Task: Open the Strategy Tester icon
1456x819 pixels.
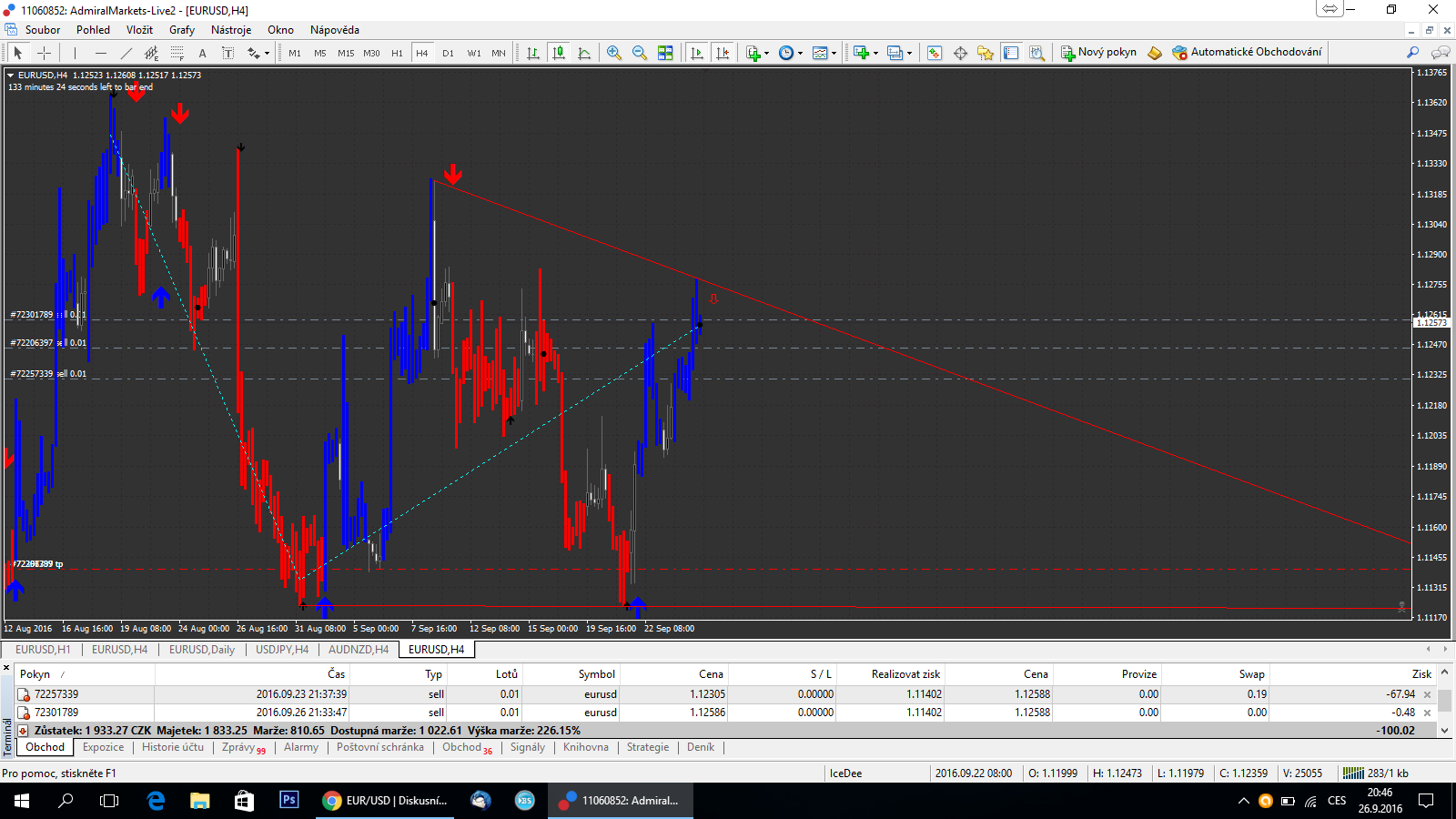Action: point(1036,53)
